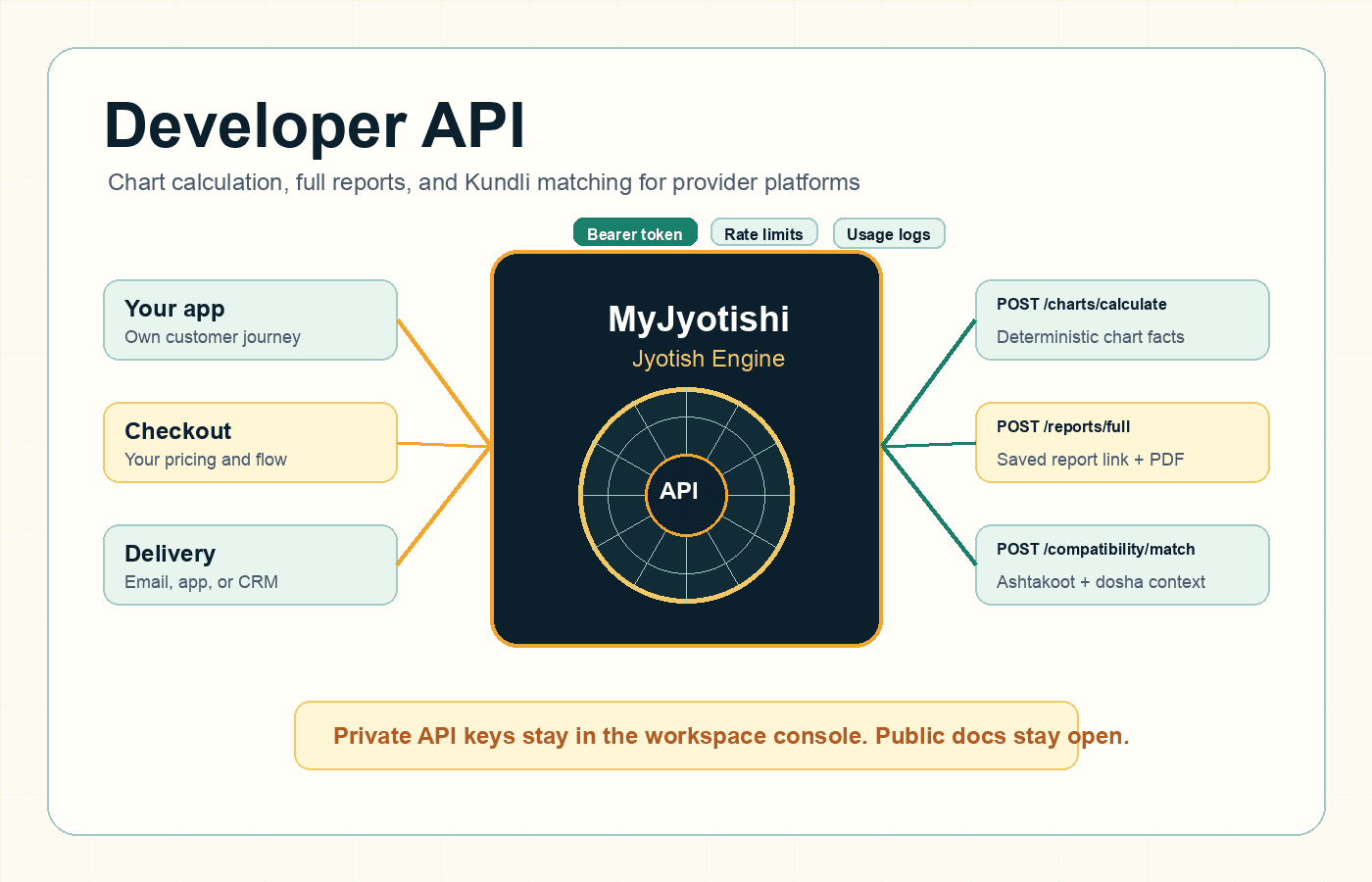Viewport: 1372px width, 882px height.
Task: Click the 'Saved report link + PDF' text
Action: tap(1091, 460)
